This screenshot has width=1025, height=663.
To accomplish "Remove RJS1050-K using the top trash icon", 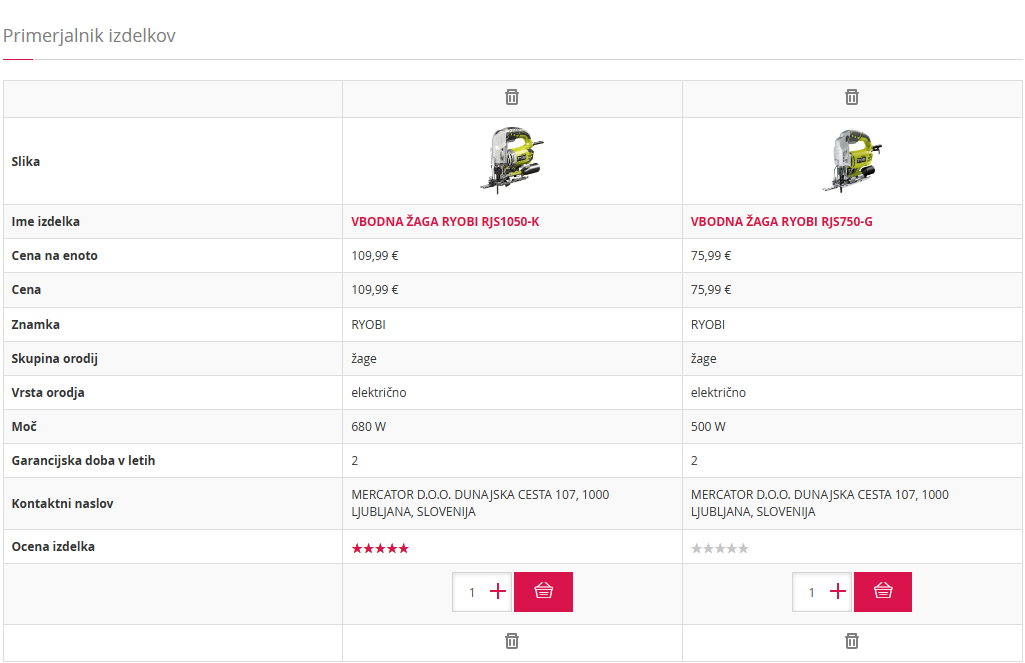I will pyautogui.click(x=512, y=97).
